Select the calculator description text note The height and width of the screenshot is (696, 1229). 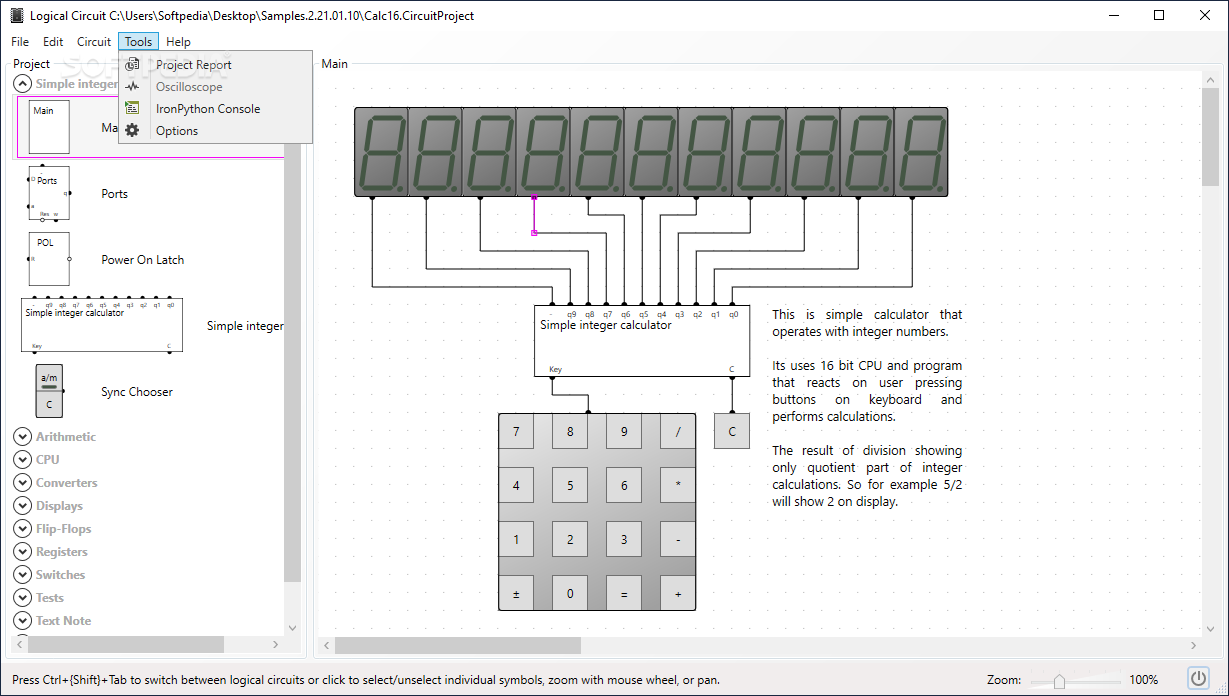[867, 408]
